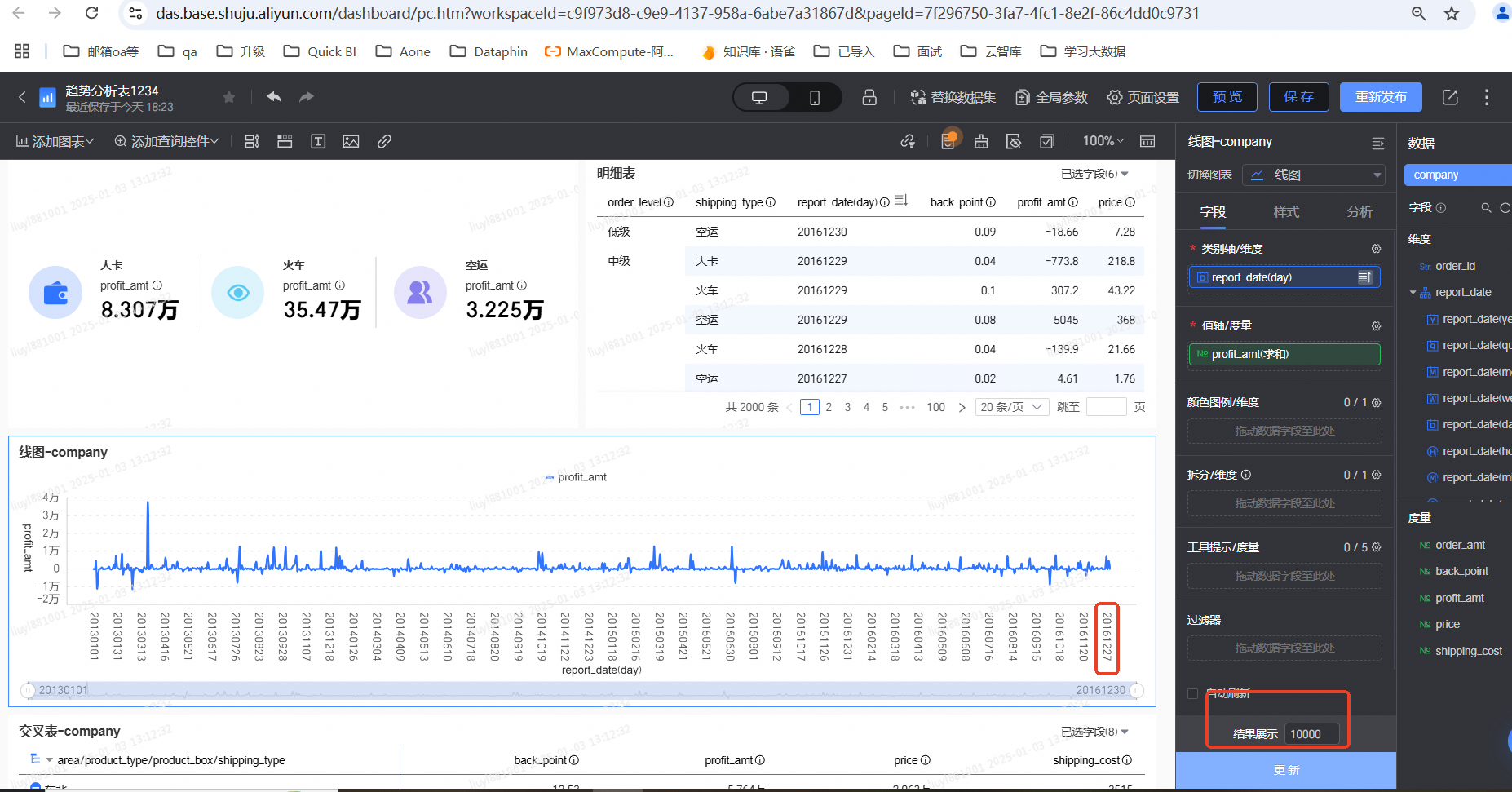Tick the 自动刷新 checkbox

pos(1193,693)
